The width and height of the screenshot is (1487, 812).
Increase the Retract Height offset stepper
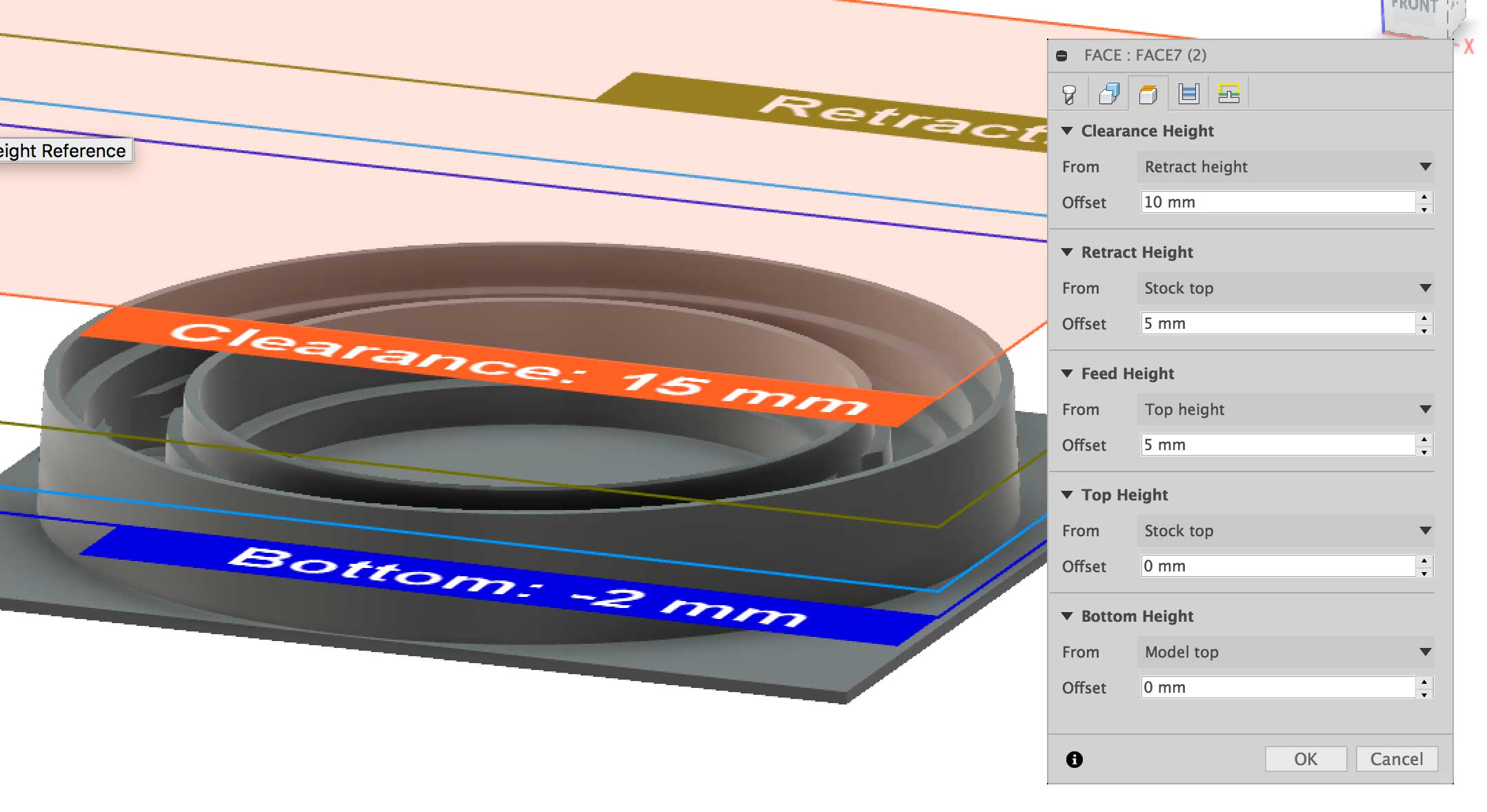click(1424, 318)
